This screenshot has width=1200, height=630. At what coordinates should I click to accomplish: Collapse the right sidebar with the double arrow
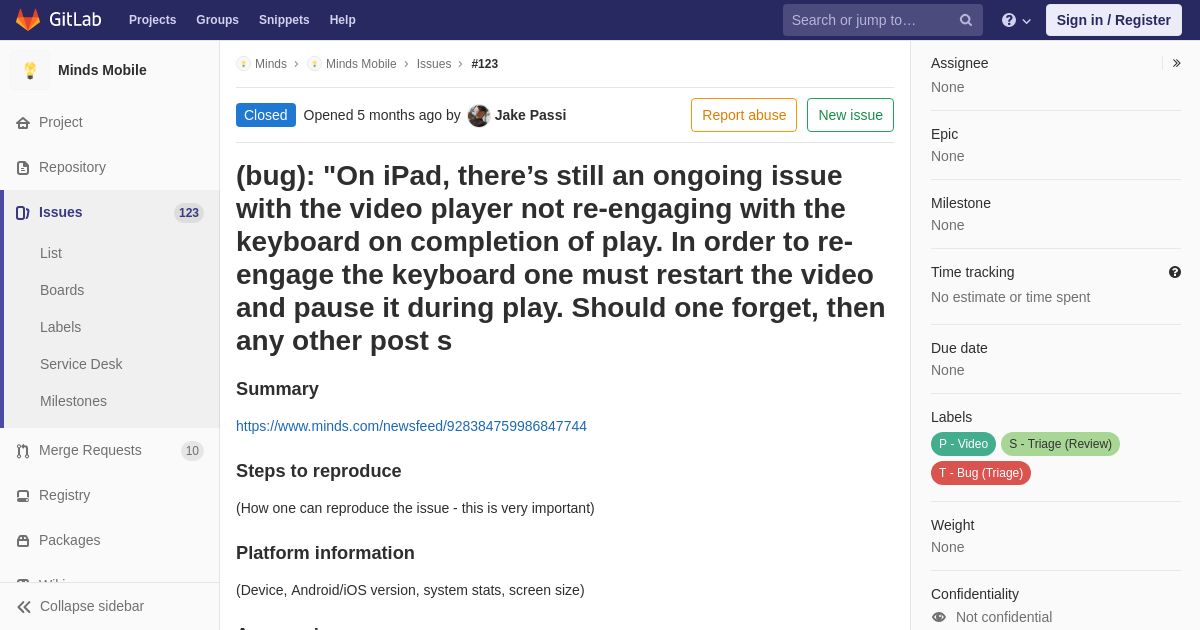(x=1176, y=63)
